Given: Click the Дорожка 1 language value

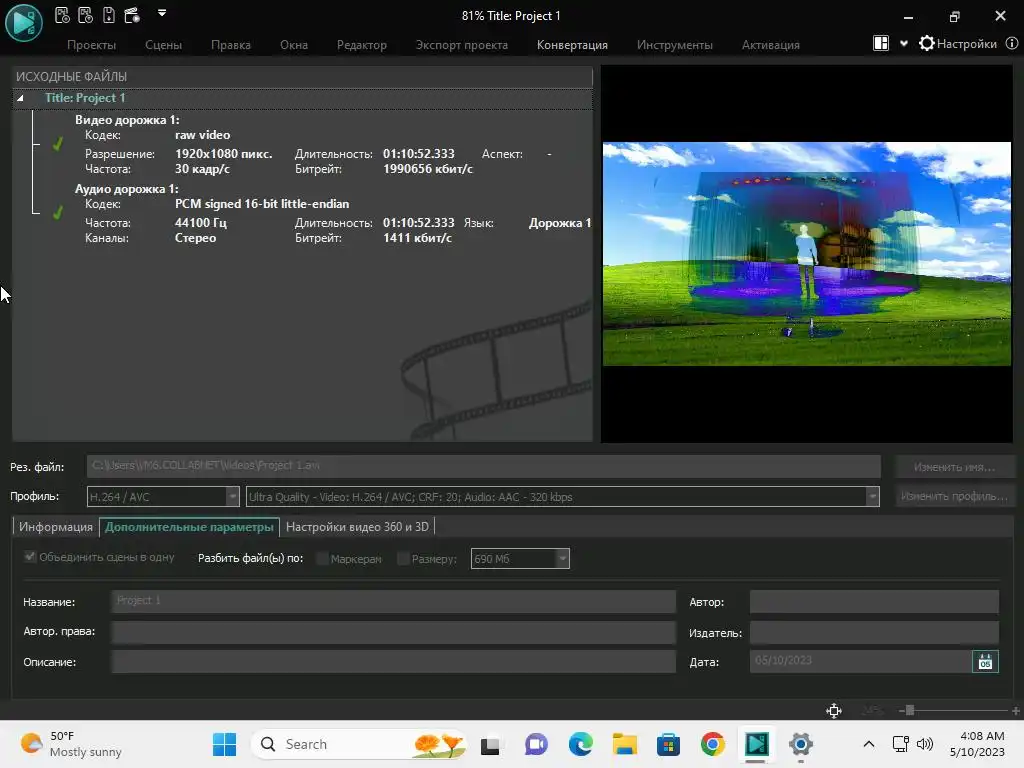Looking at the screenshot, I should (560, 223).
